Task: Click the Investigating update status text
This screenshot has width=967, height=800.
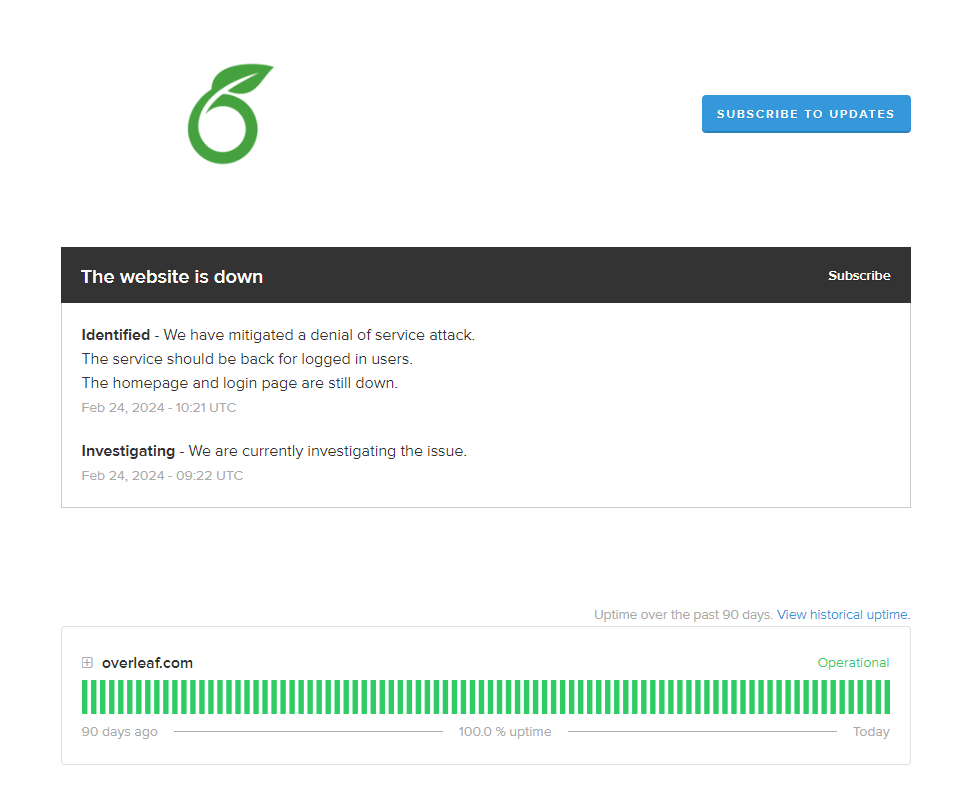Action: click(128, 451)
